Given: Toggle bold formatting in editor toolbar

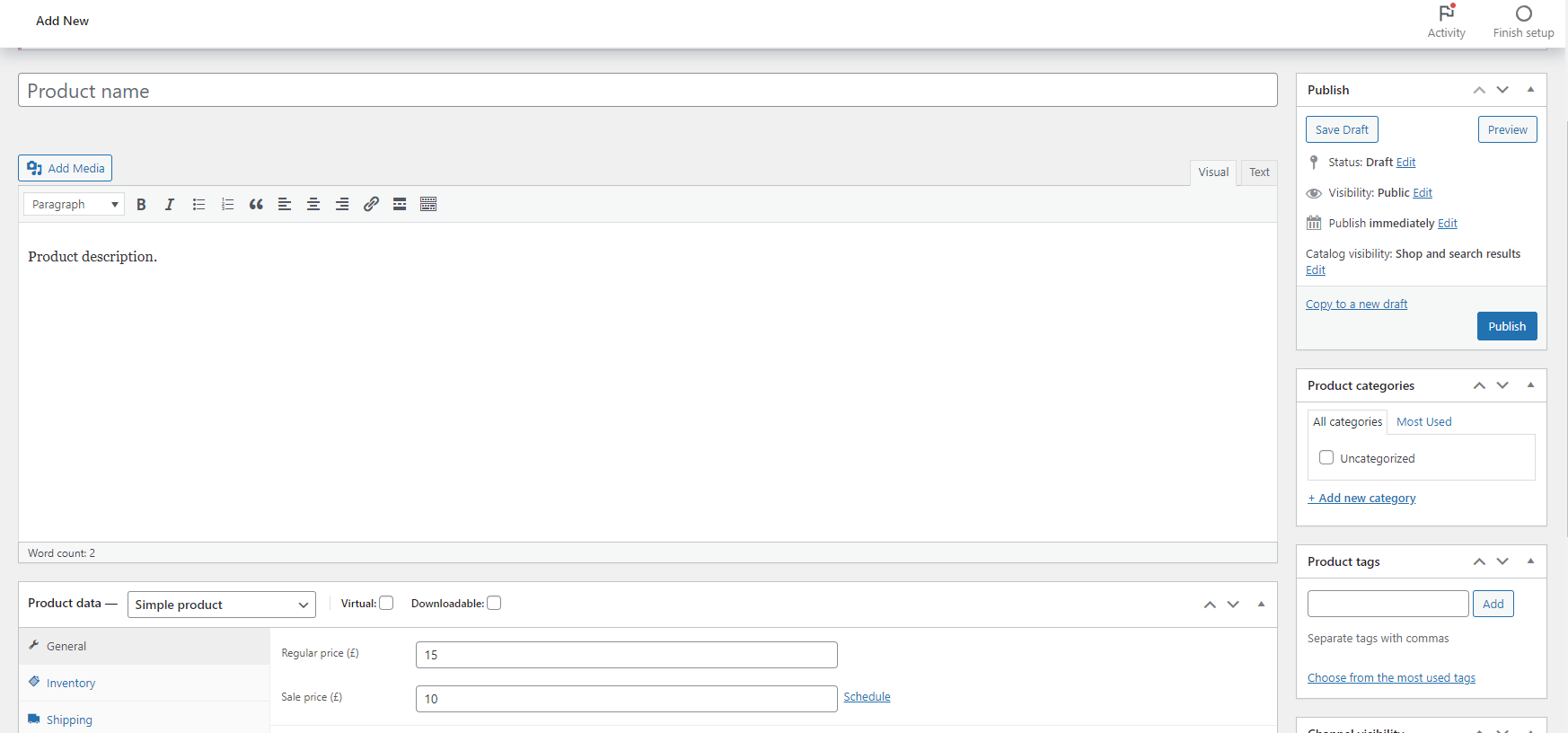Looking at the screenshot, I should tap(141, 205).
